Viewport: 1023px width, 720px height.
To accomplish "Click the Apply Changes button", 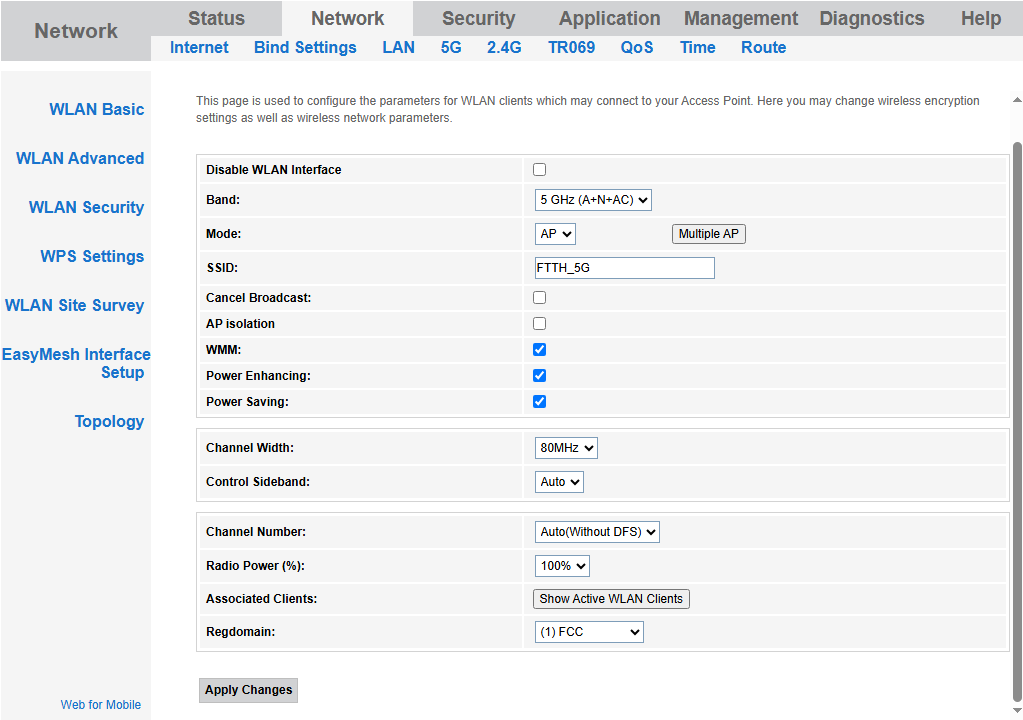I will pos(249,690).
